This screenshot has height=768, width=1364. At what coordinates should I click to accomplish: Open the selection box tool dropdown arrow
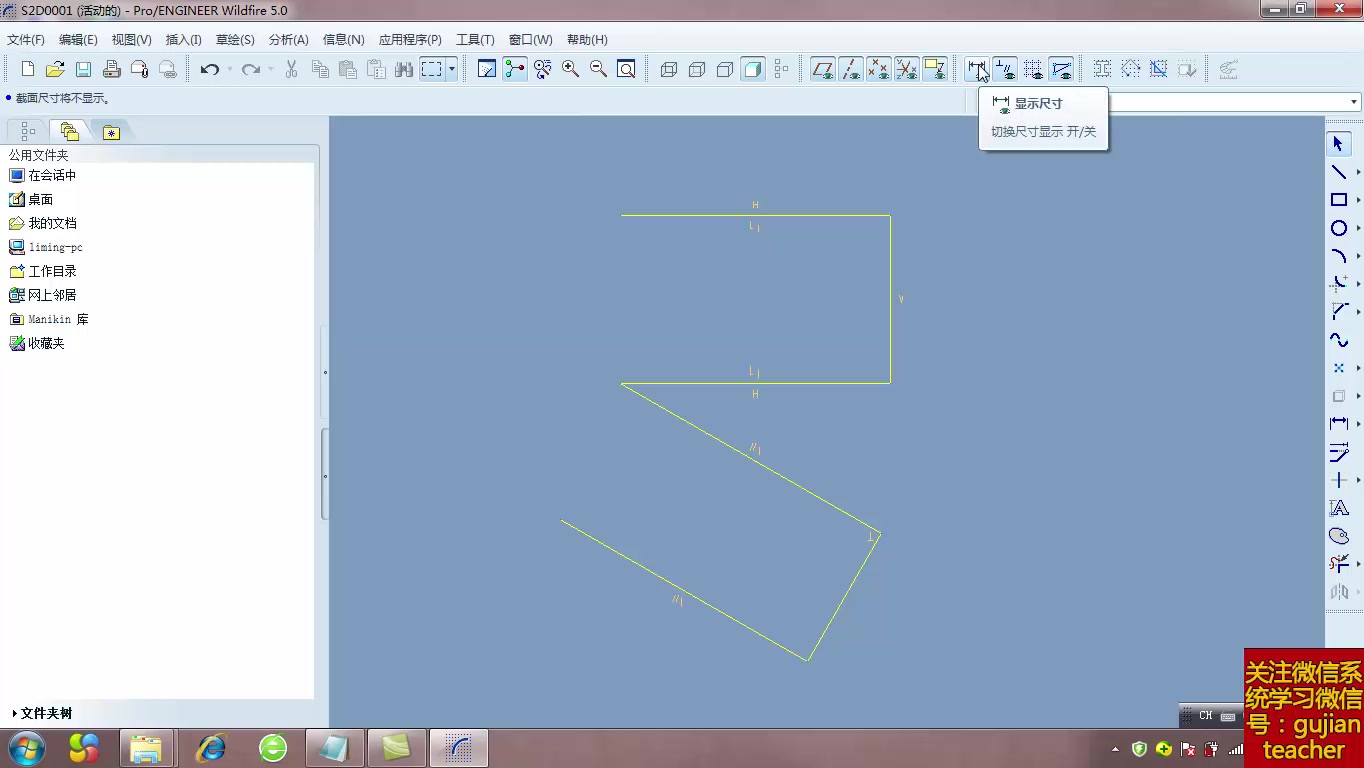coord(452,69)
